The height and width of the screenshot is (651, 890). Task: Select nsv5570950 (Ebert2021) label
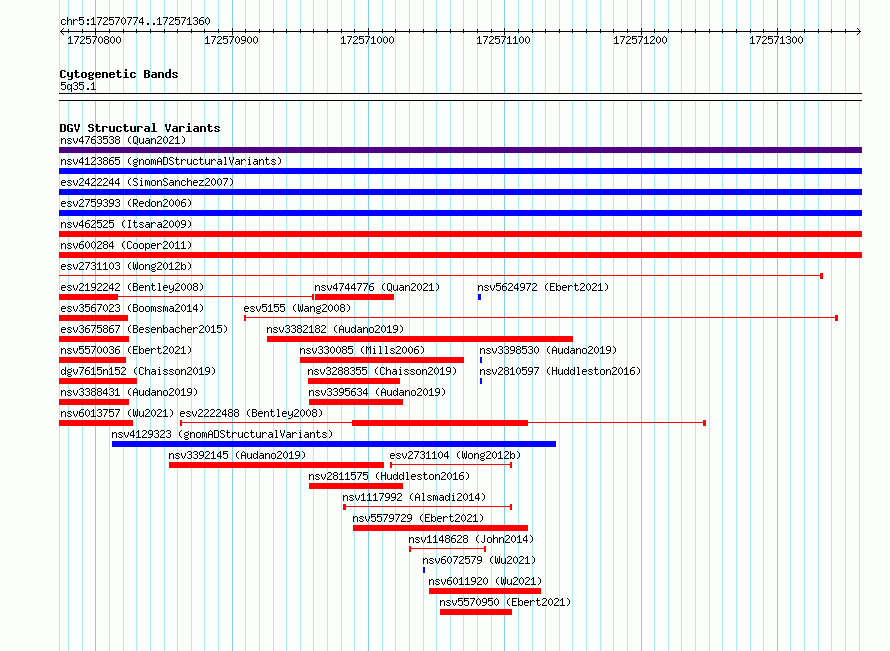(x=505, y=602)
